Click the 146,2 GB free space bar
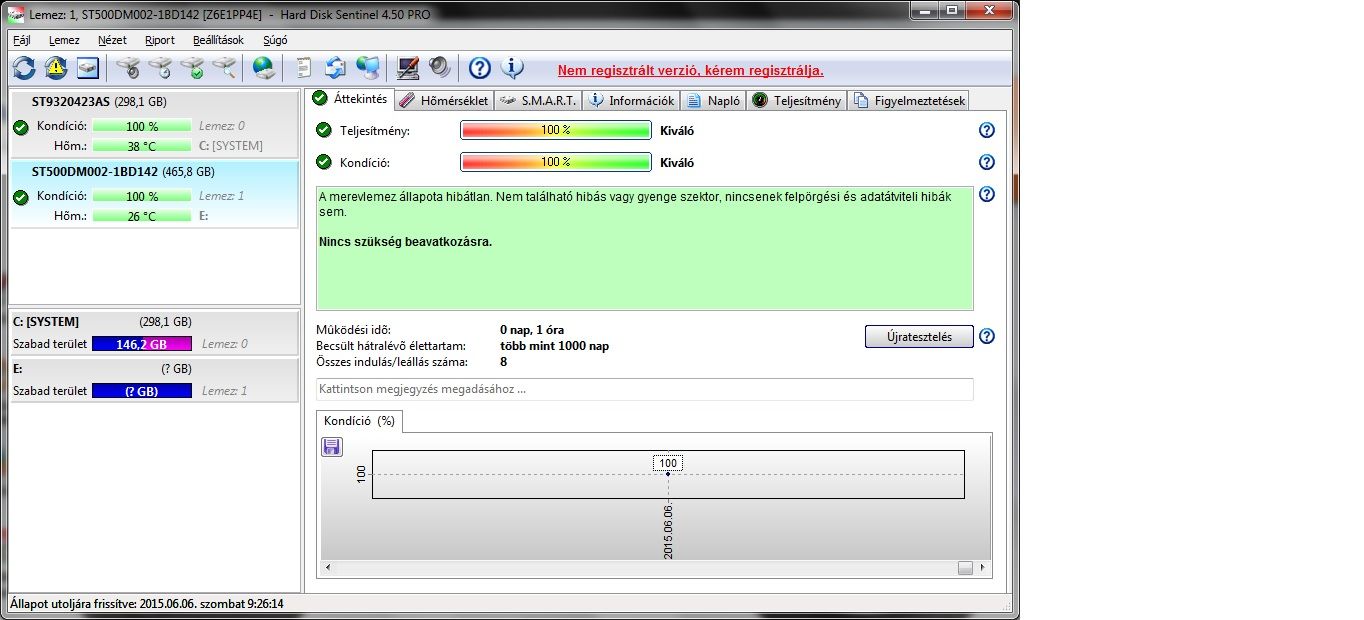1364x620 pixels. [142, 344]
